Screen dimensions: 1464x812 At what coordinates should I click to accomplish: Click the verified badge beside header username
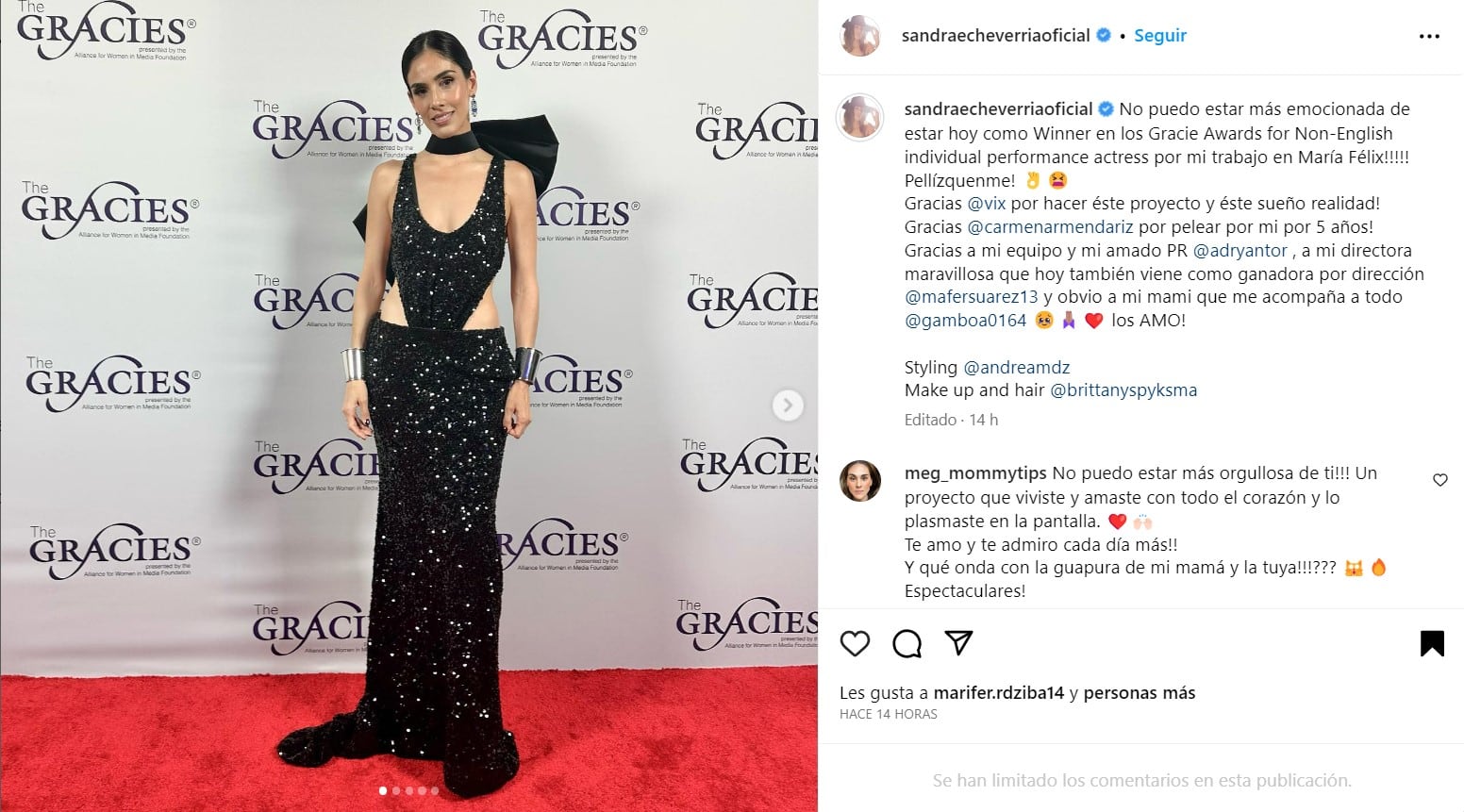1103,35
